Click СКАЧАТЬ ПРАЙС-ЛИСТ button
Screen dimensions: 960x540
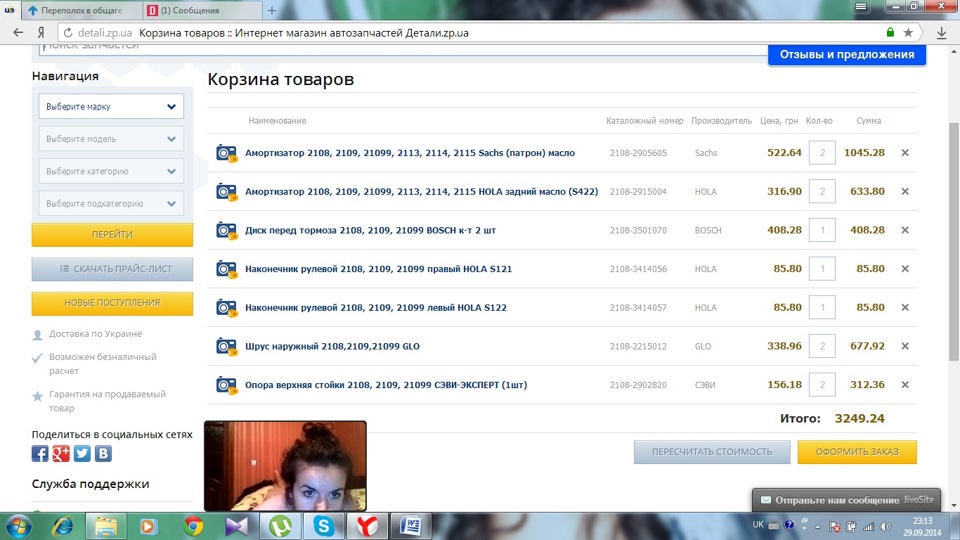coord(112,269)
